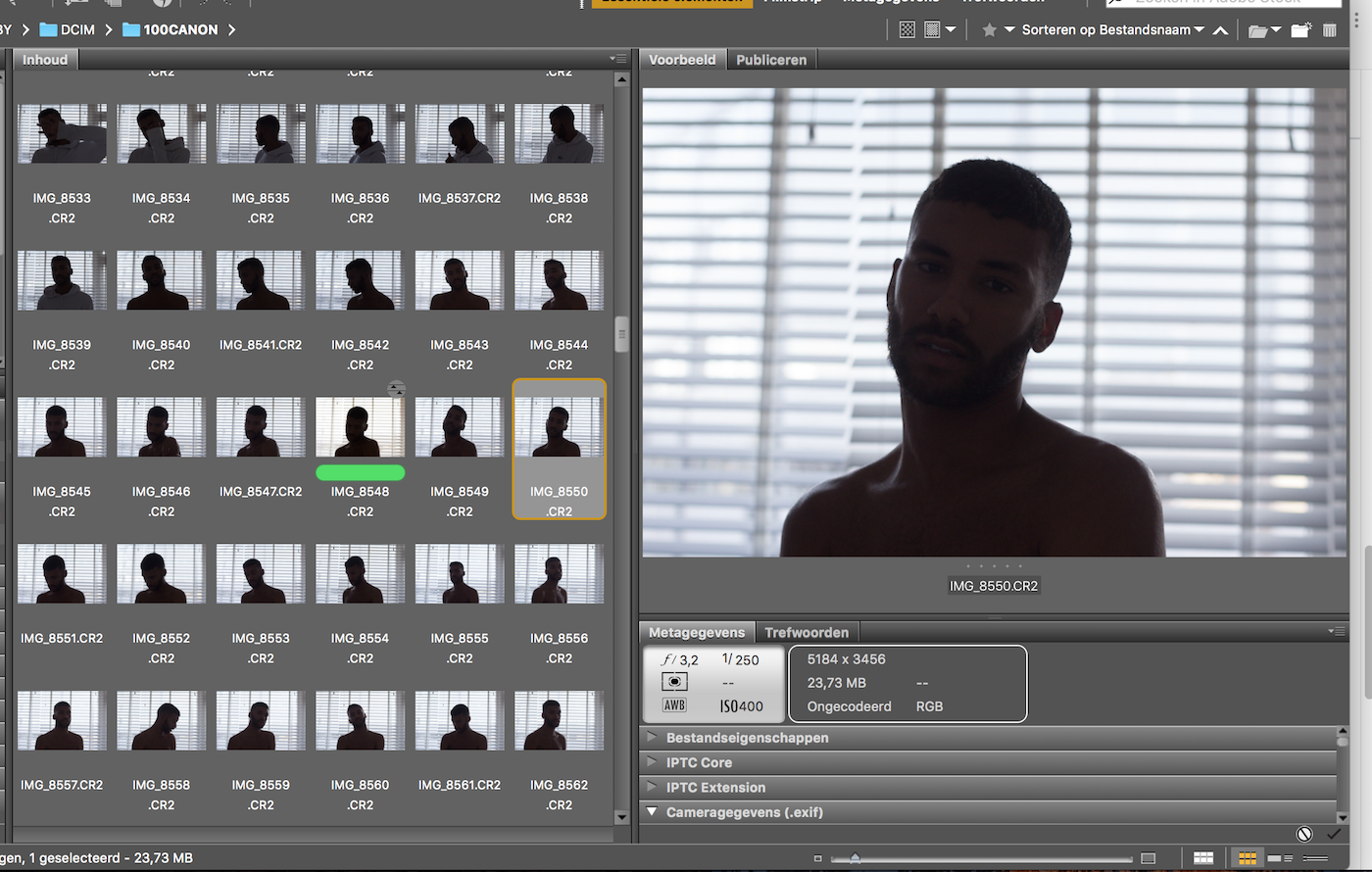1372x872 pixels.
Task: Click the AWB white balance icon
Action: 674,705
